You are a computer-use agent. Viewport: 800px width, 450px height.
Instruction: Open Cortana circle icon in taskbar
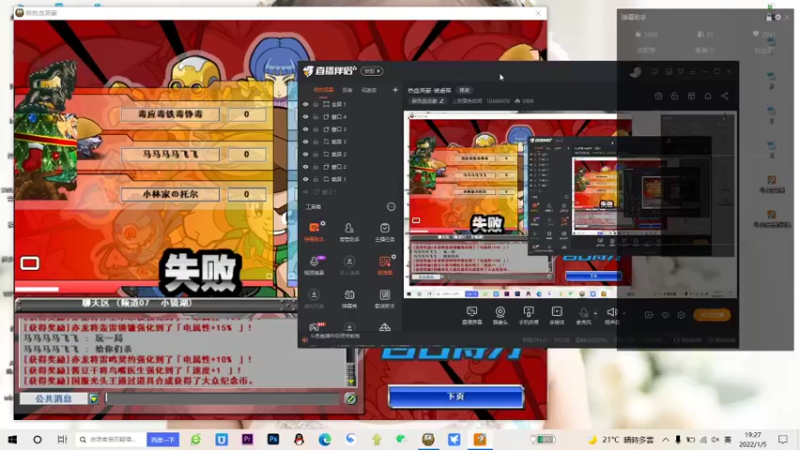pyautogui.click(x=37, y=439)
